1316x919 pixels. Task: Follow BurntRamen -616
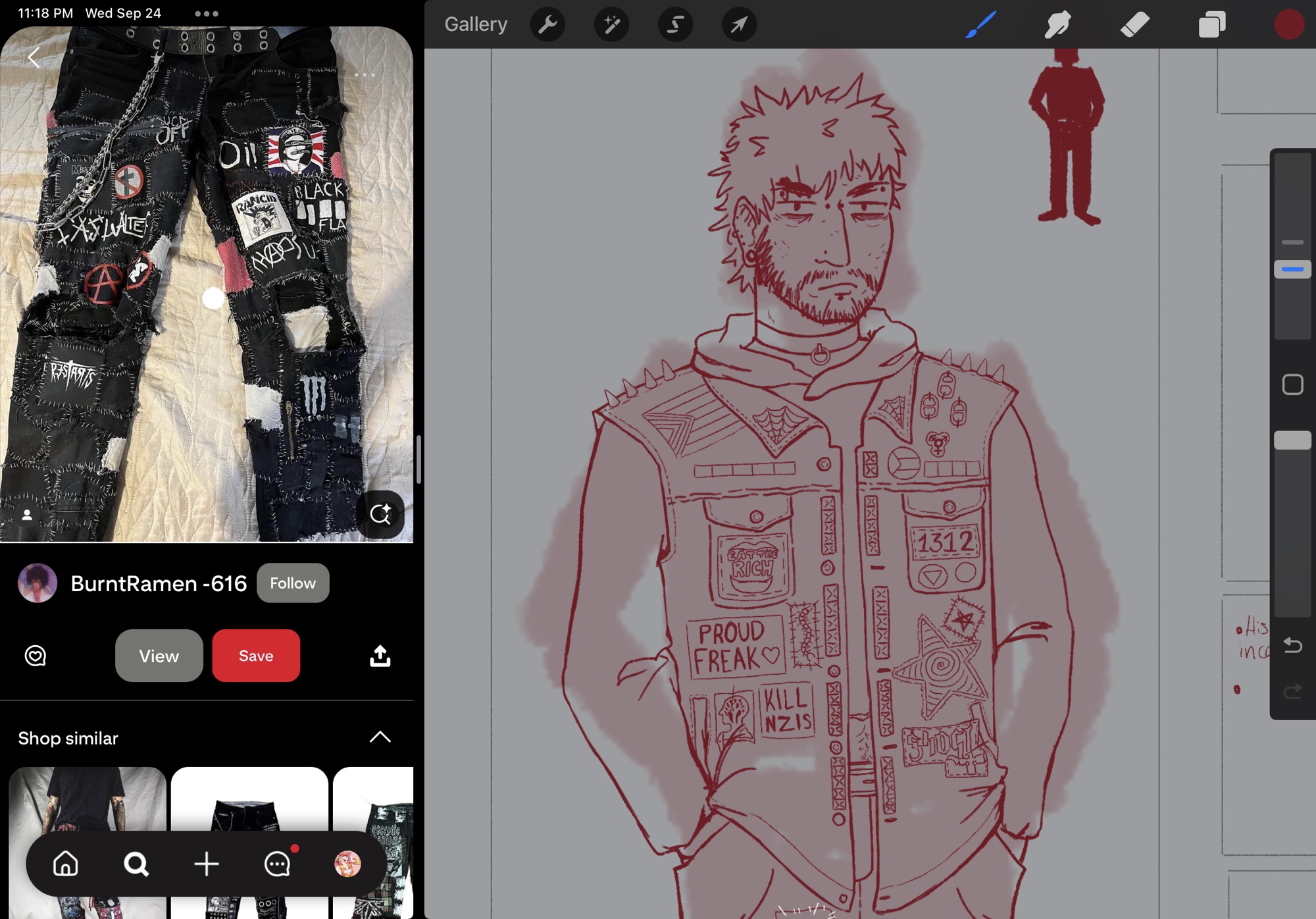(293, 583)
